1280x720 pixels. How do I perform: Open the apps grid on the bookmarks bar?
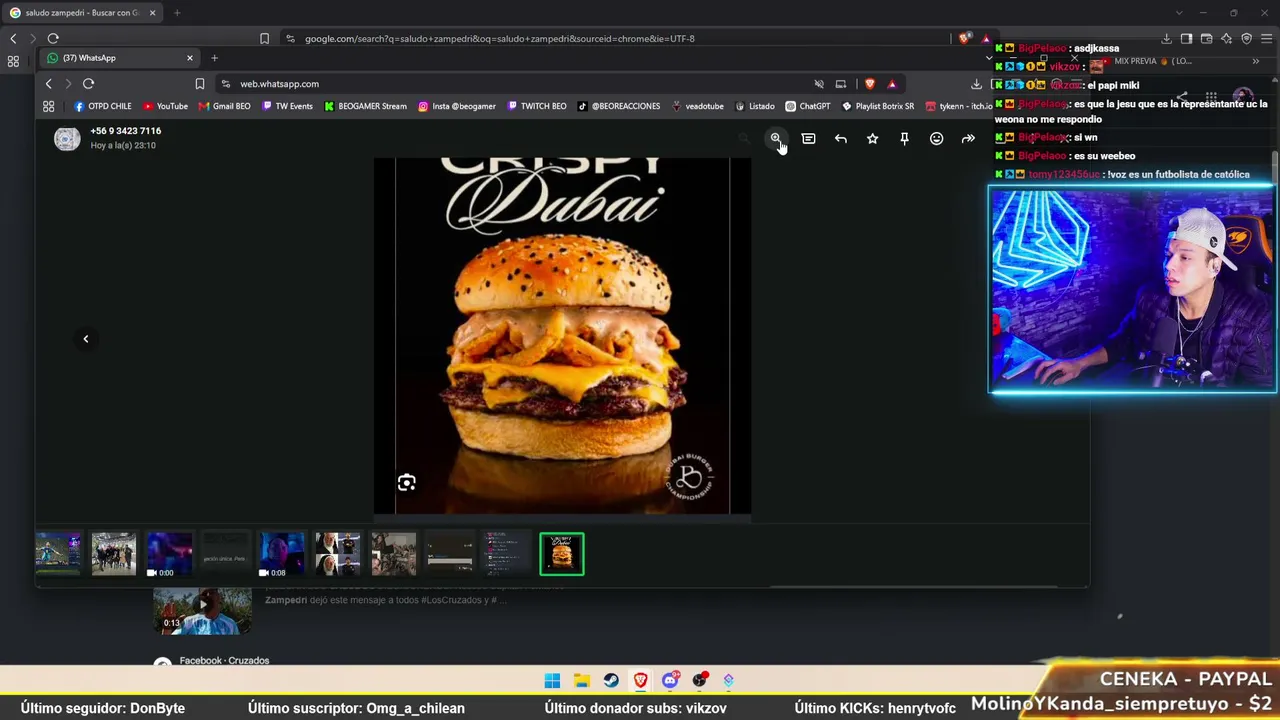coord(48,106)
